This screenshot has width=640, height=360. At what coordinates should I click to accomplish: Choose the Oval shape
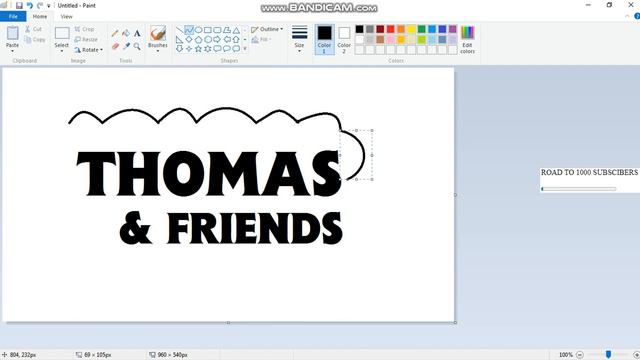point(198,30)
